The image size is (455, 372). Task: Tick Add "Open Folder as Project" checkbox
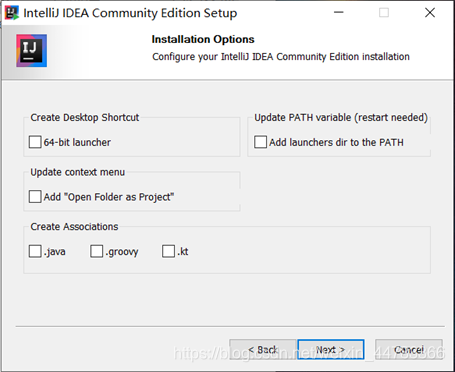(35, 197)
